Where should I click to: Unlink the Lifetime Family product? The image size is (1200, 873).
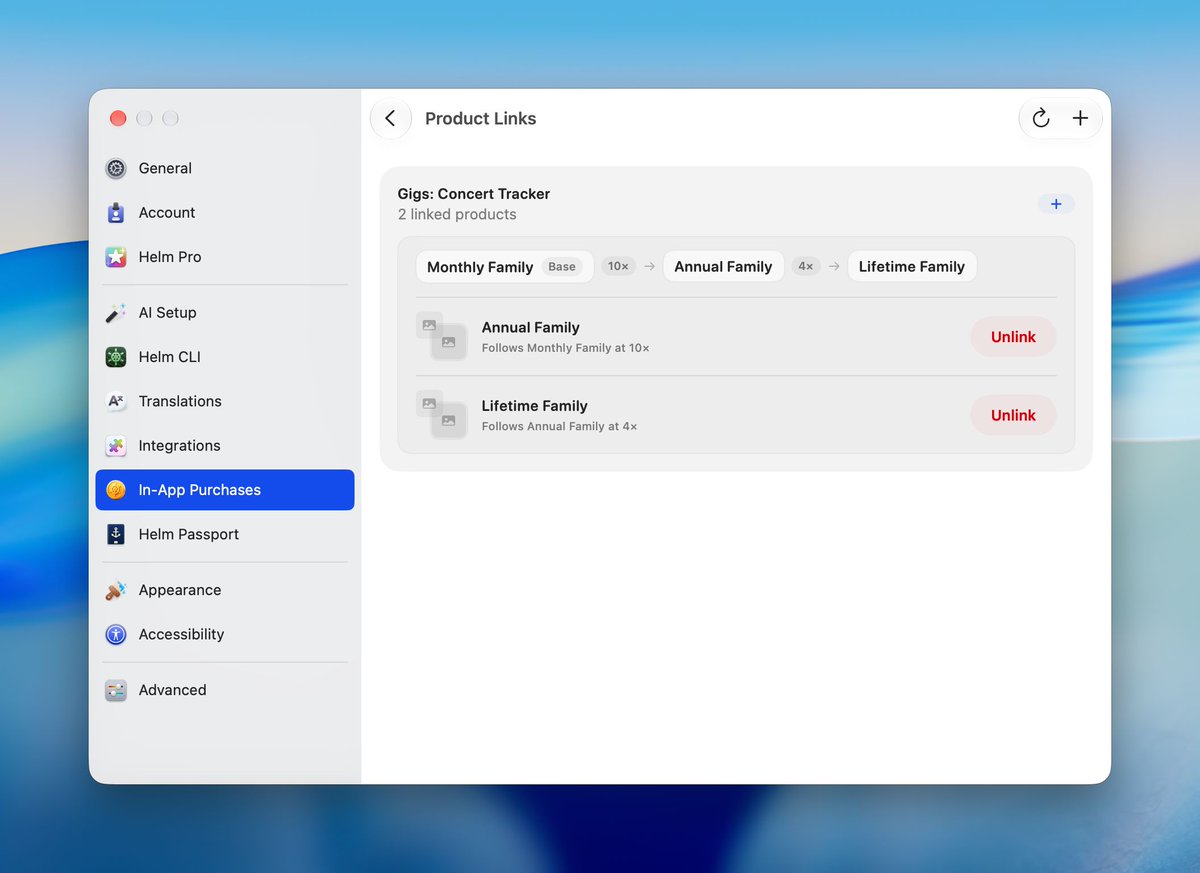tap(1013, 415)
